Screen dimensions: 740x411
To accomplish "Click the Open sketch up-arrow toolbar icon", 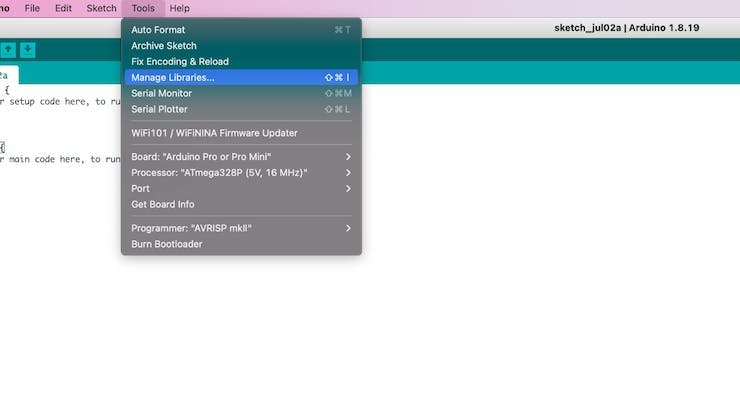I will 8,50.
